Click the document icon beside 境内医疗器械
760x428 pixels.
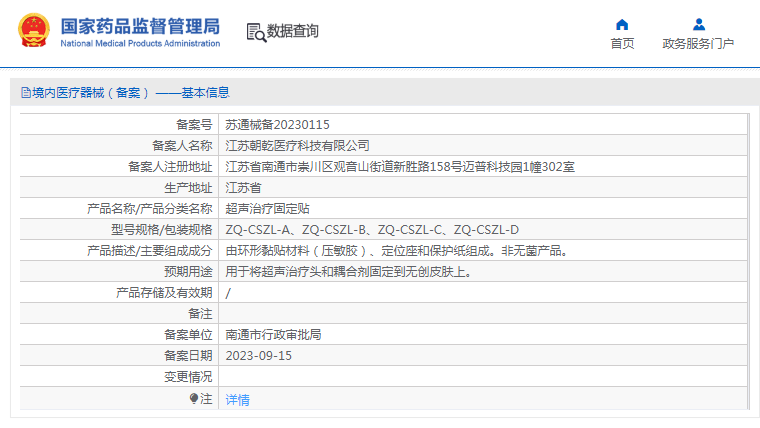pyautogui.click(x=26, y=93)
